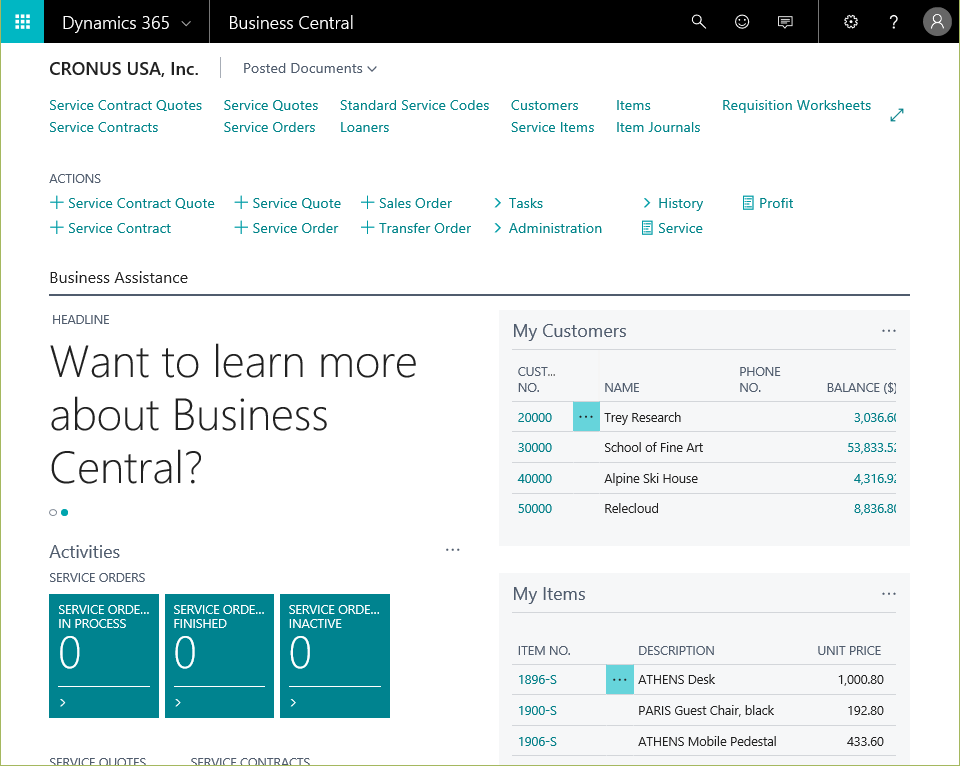
Task: Click Alpine Ski House balance 4,316.92
Action: point(874,479)
